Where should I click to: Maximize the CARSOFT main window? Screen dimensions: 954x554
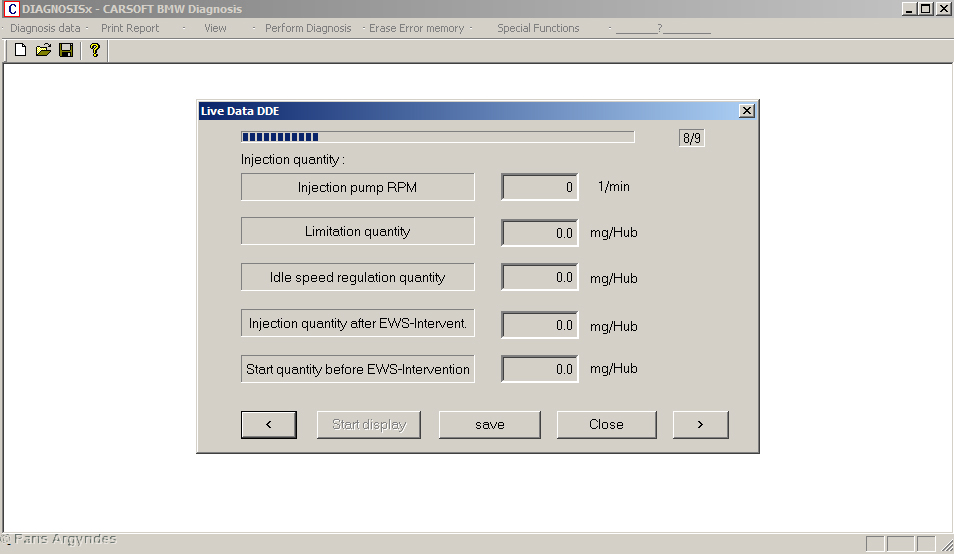pos(925,9)
